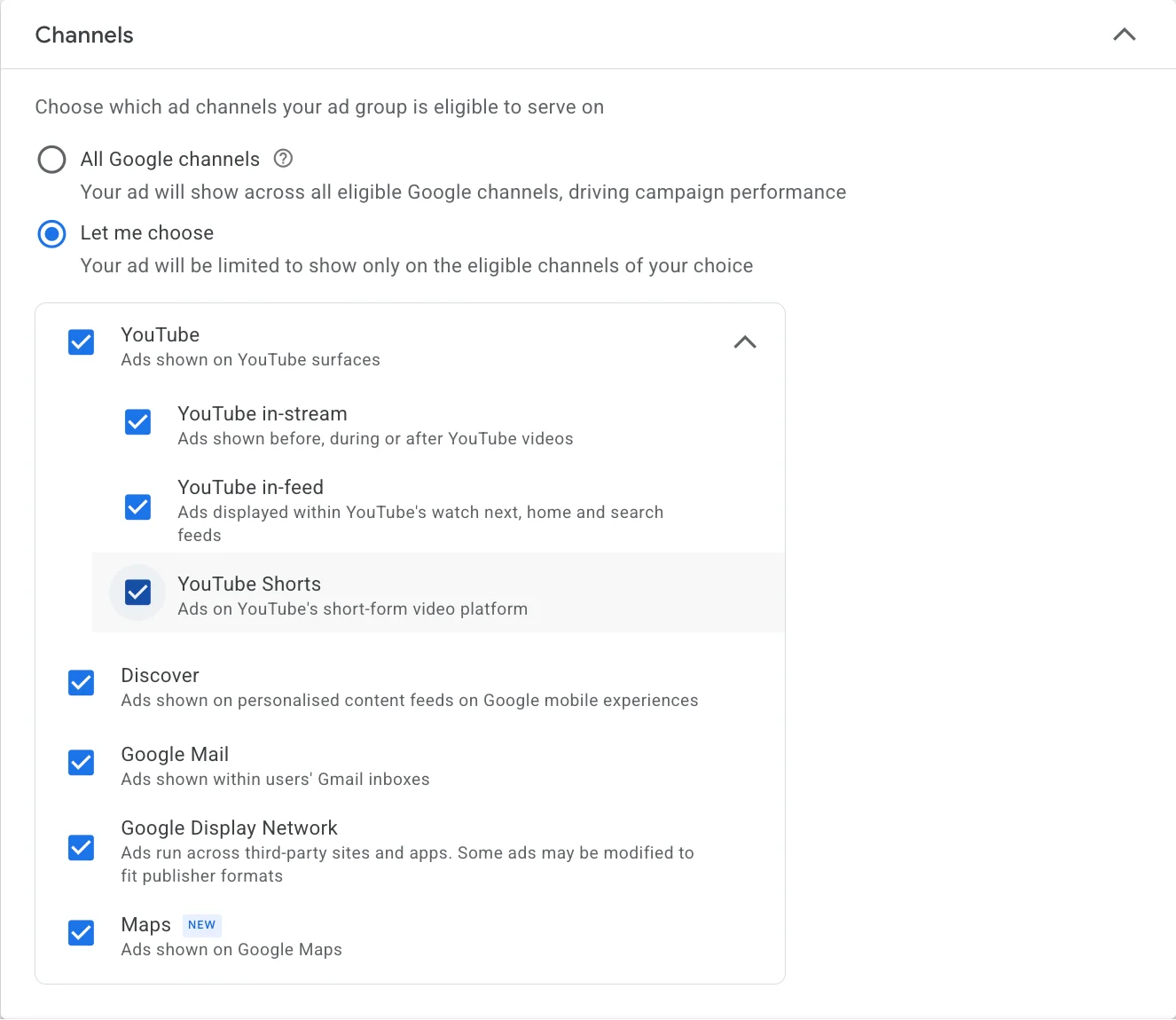Click the Channels section heading
Viewport: 1176px width, 1020px height.
[x=84, y=35]
